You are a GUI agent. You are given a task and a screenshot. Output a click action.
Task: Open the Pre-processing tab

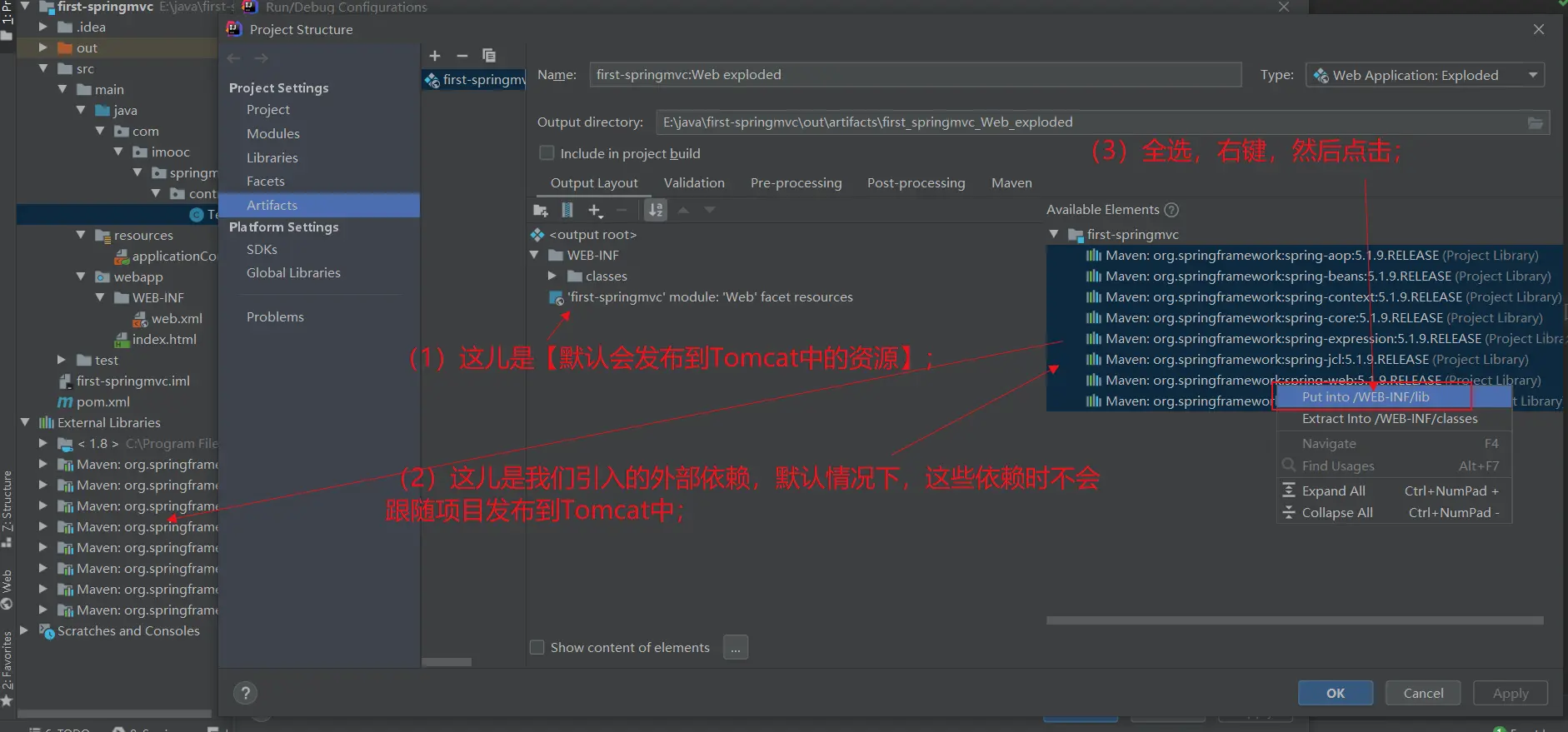click(x=796, y=183)
